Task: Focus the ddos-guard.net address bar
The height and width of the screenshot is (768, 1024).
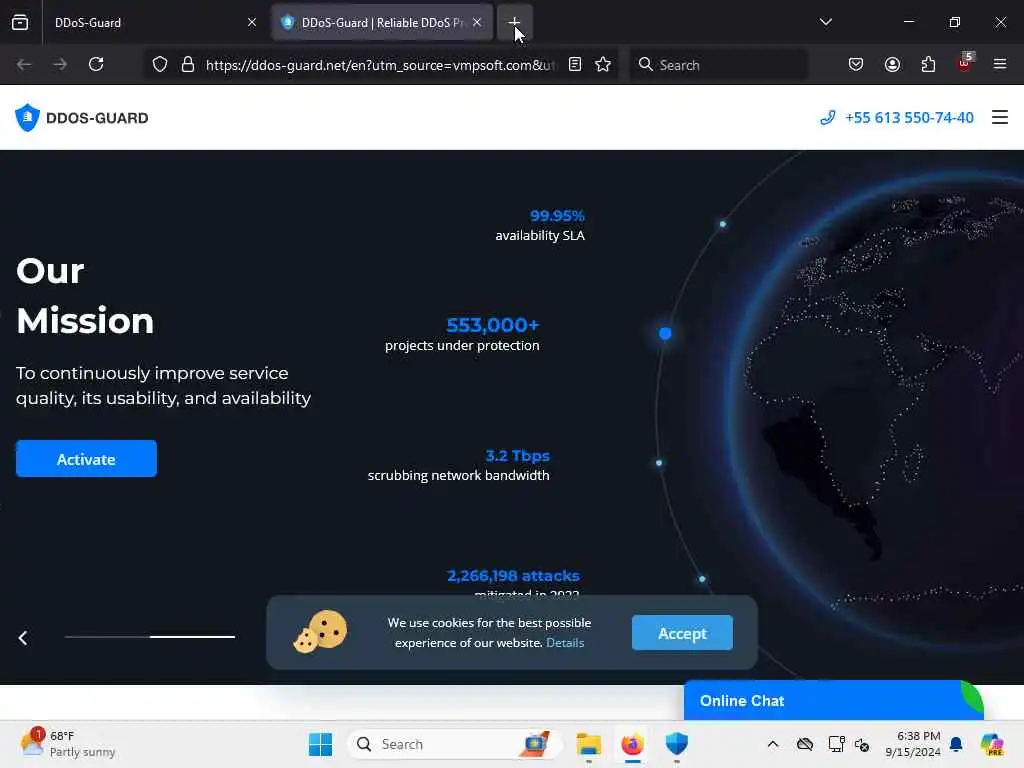Action: [381, 65]
